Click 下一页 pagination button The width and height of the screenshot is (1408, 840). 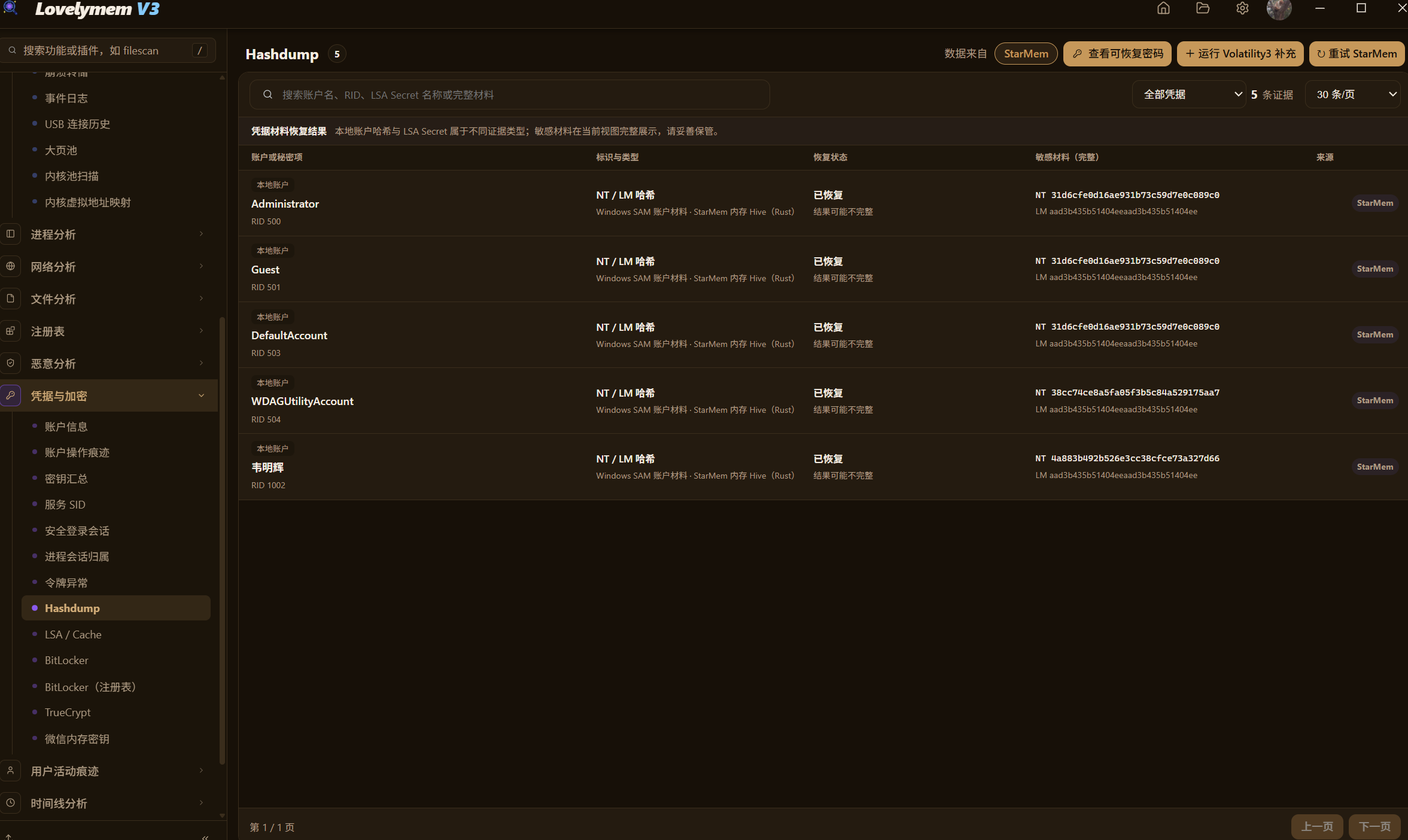click(x=1374, y=826)
